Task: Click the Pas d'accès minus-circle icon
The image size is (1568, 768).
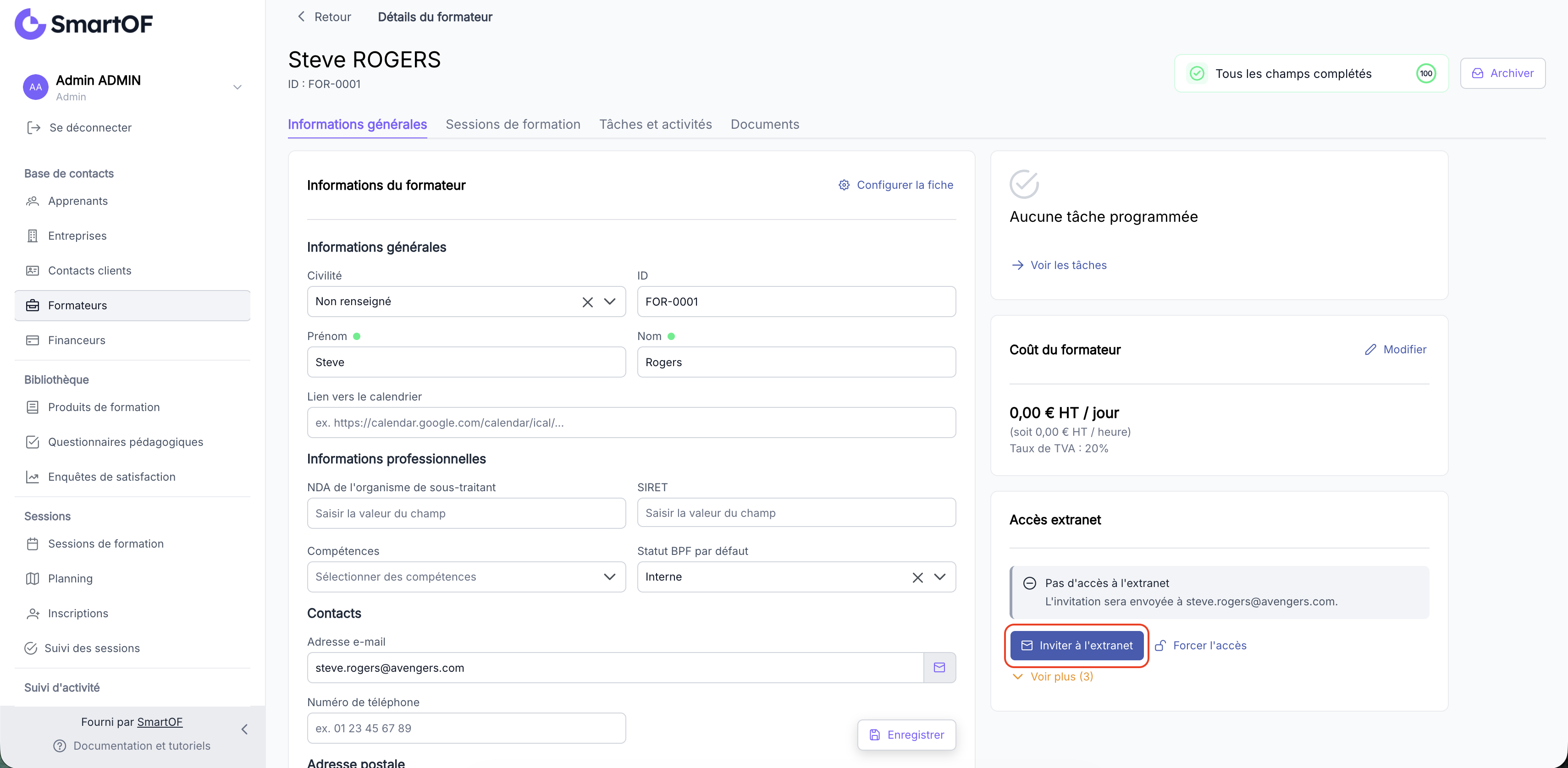Action: (x=1029, y=583)
